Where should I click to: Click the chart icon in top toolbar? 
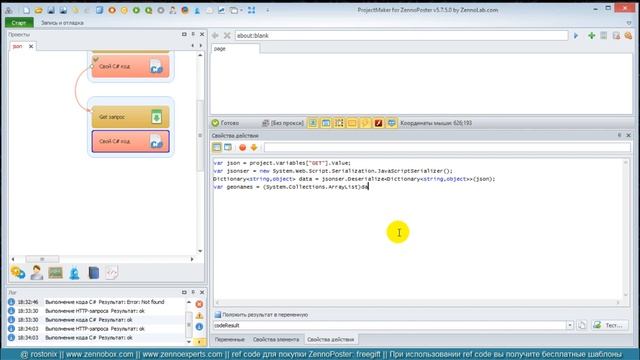(221, 10)
